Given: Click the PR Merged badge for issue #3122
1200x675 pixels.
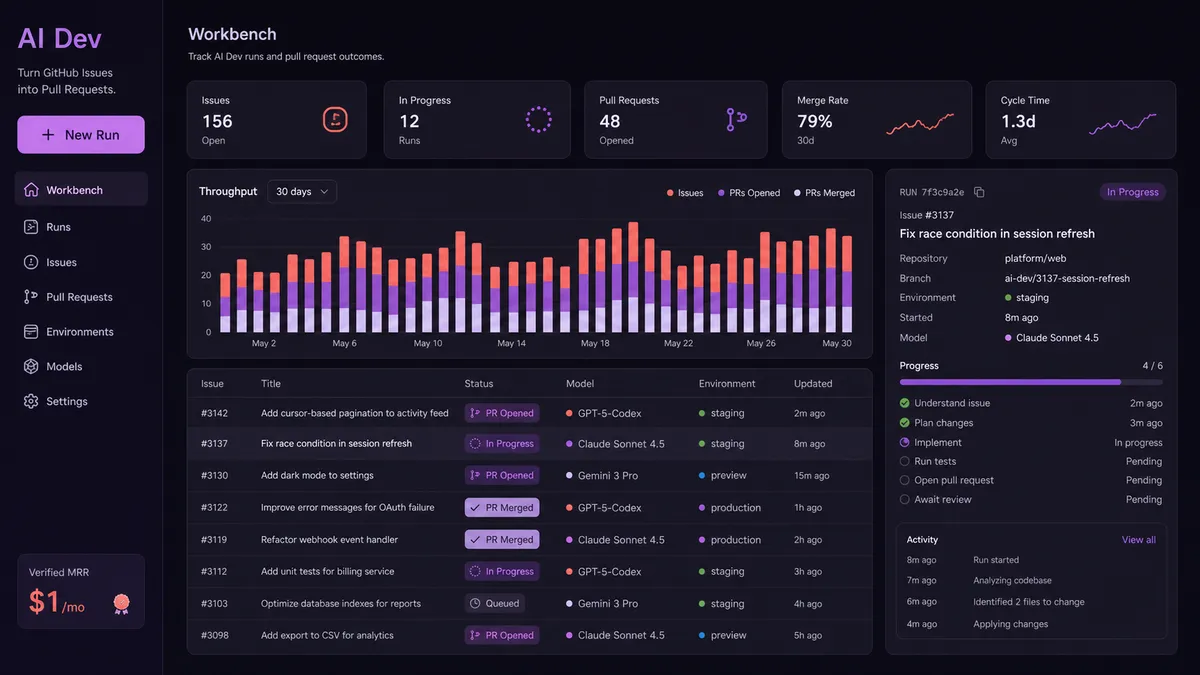Looking at the screenshot, I should coord(502,508).
